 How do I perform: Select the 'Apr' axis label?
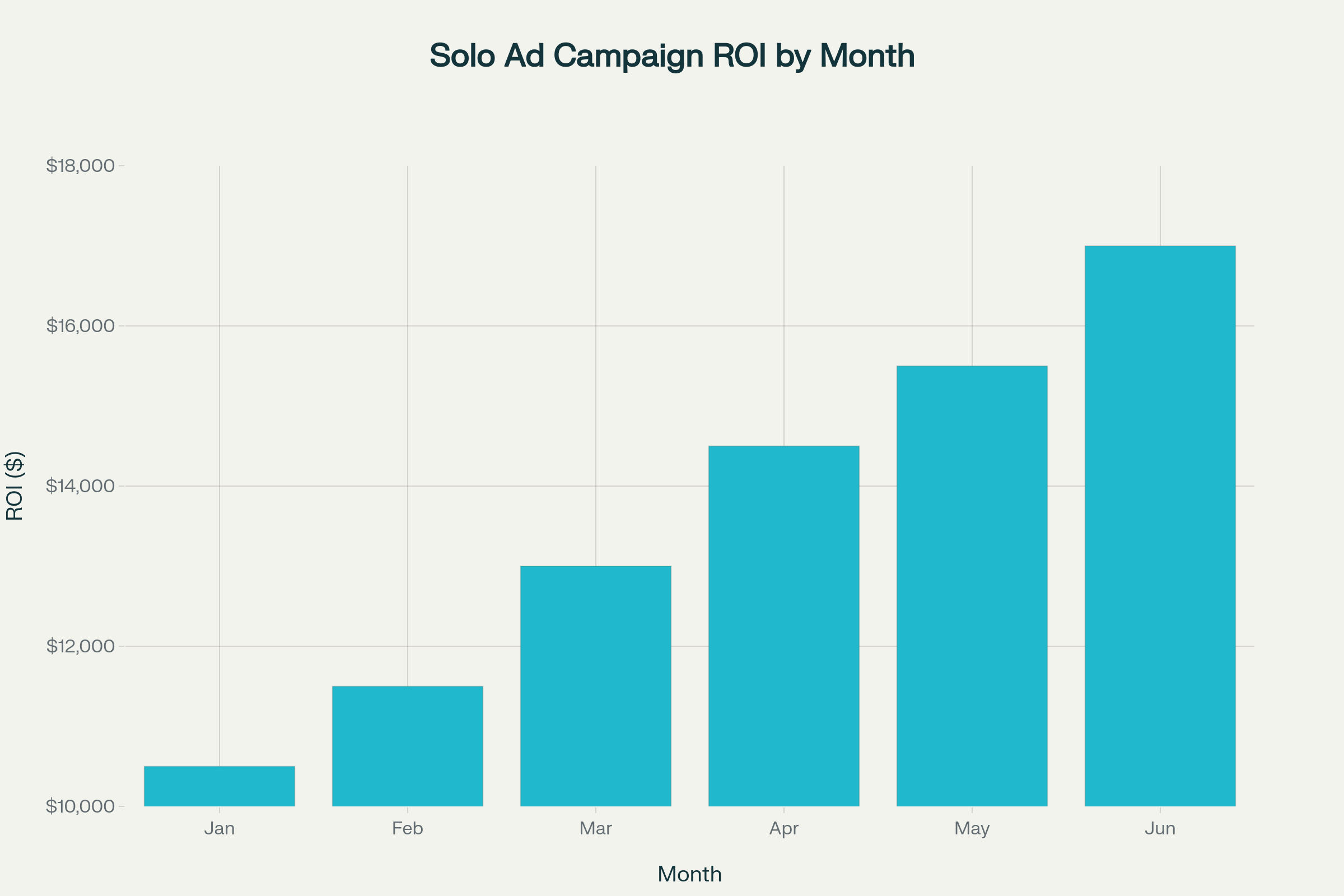tap(783, 829)
